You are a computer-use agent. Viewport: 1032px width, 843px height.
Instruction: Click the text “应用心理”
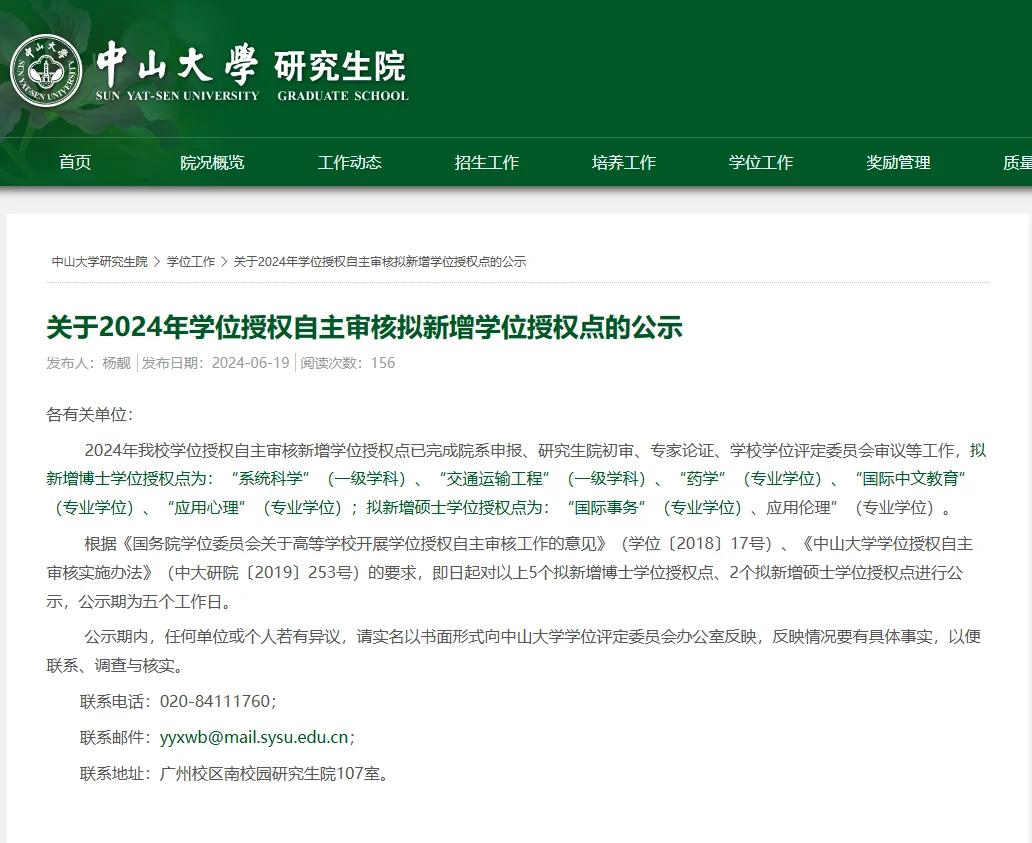(x=206, y=508)
